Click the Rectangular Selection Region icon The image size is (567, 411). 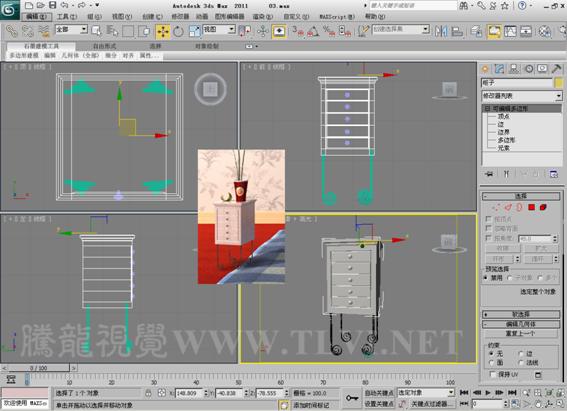click(x=128, y=31)
